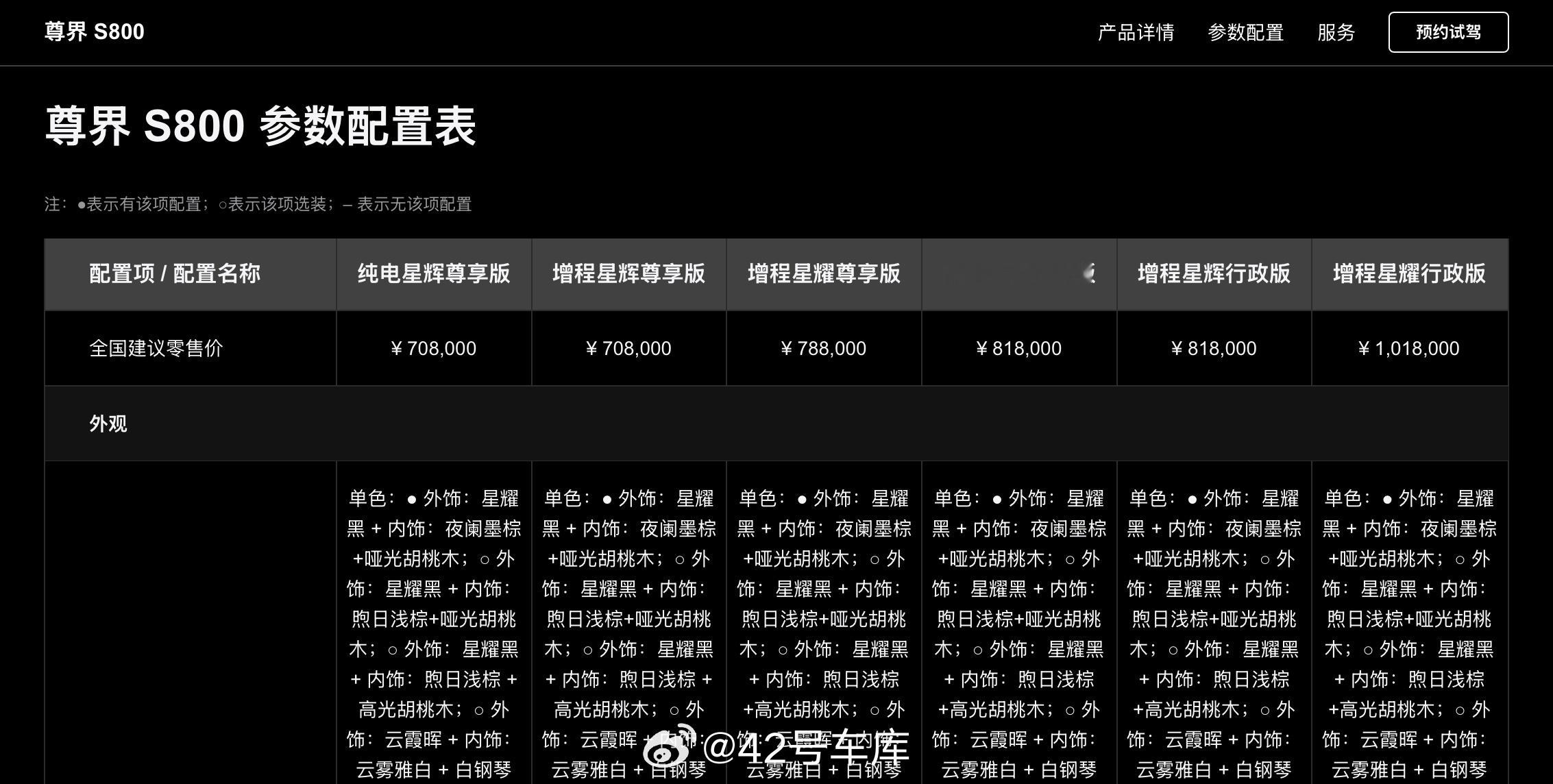Select the 增程星耀尊享版 column header

(824, 274)
